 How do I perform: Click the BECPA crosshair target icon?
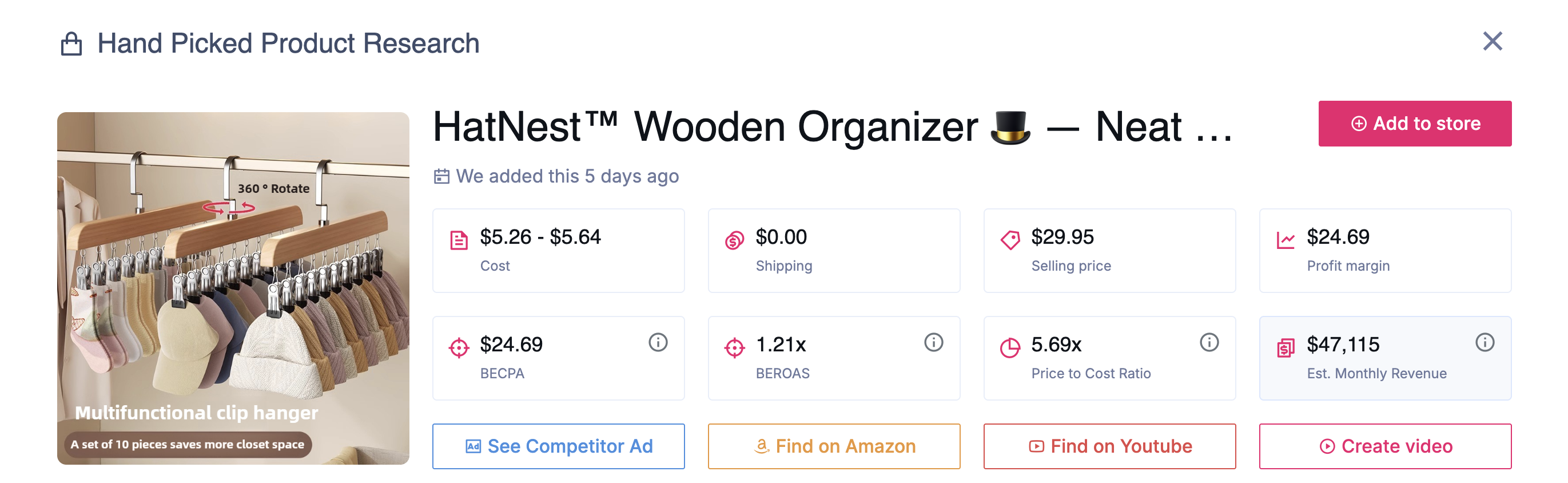click(x=459, y=348)
